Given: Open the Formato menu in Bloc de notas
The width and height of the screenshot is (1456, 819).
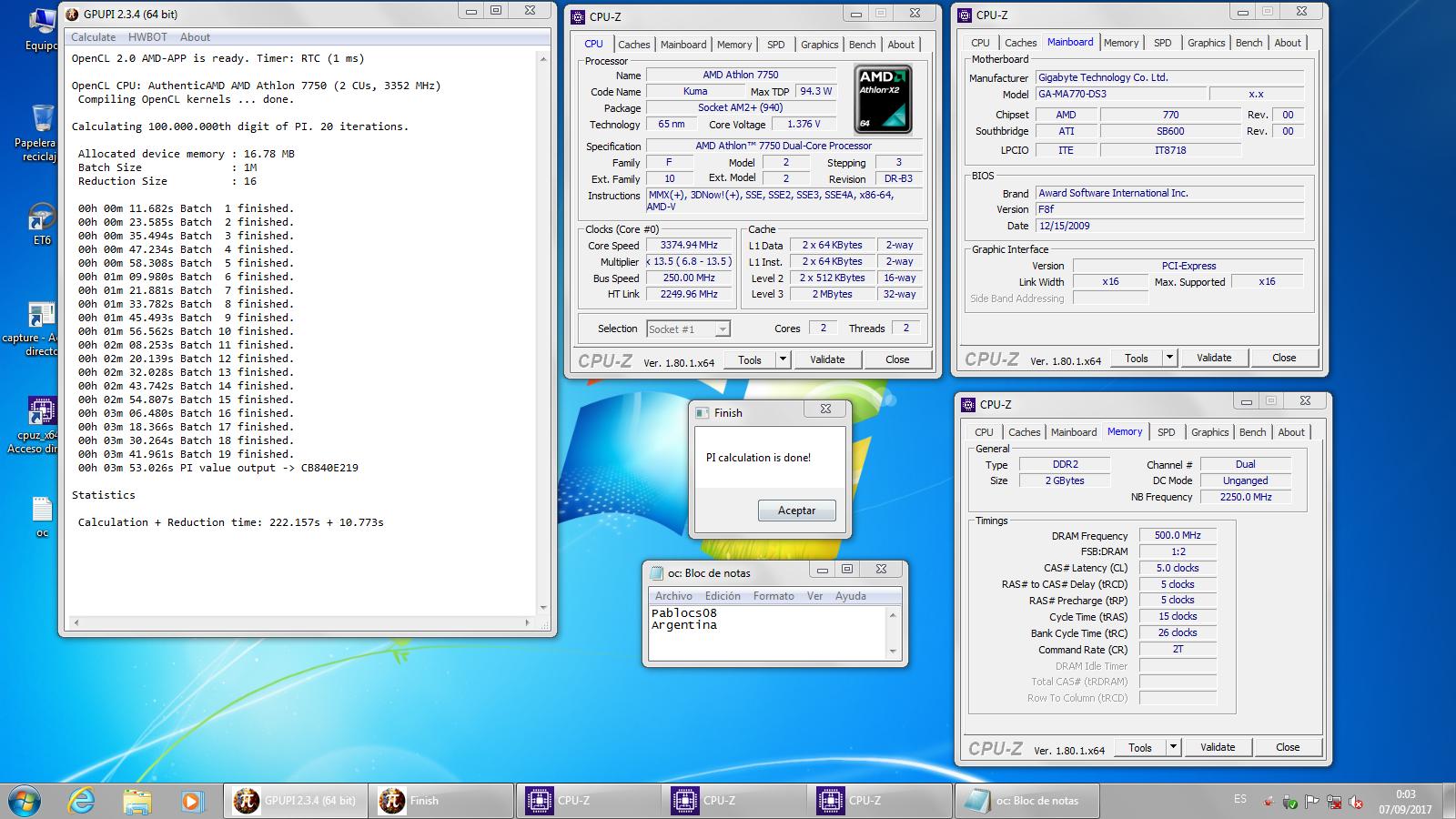Looking at the screenshot, I should click(x=773, y=596).
